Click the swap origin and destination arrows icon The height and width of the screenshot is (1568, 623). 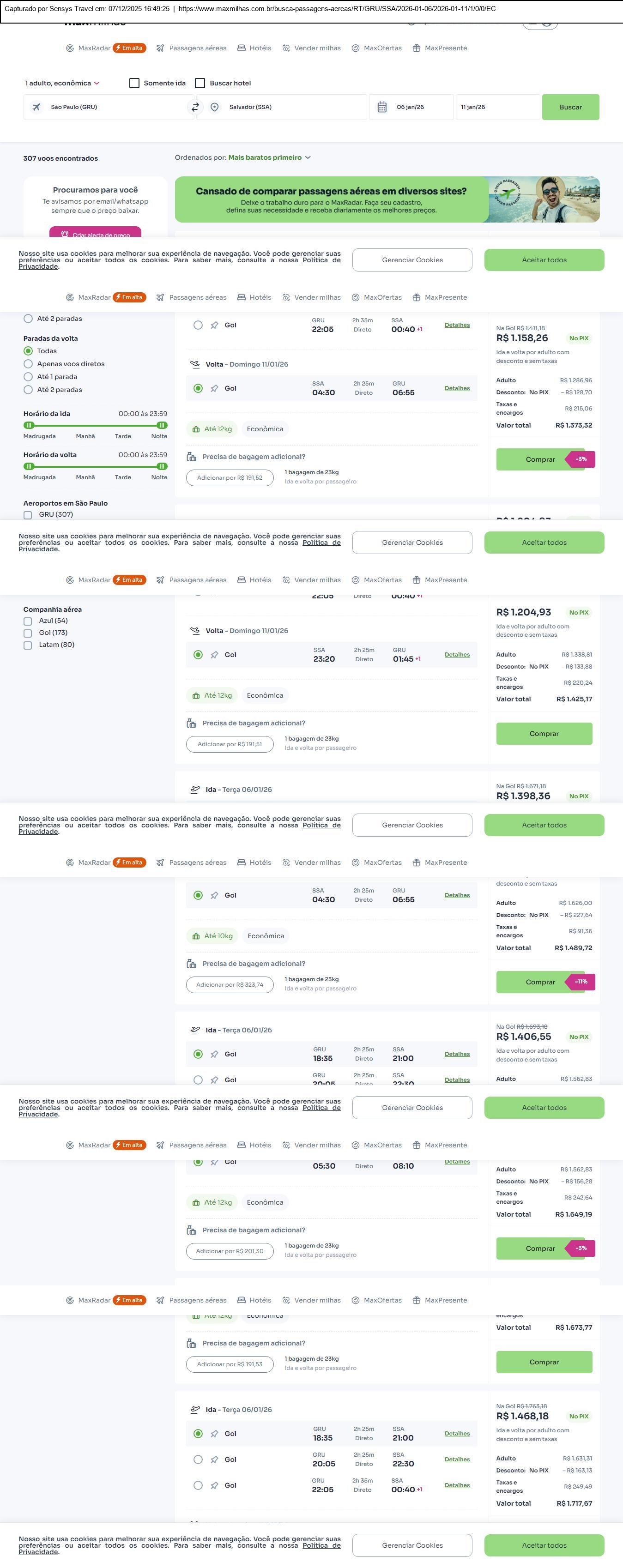point(195,107)
